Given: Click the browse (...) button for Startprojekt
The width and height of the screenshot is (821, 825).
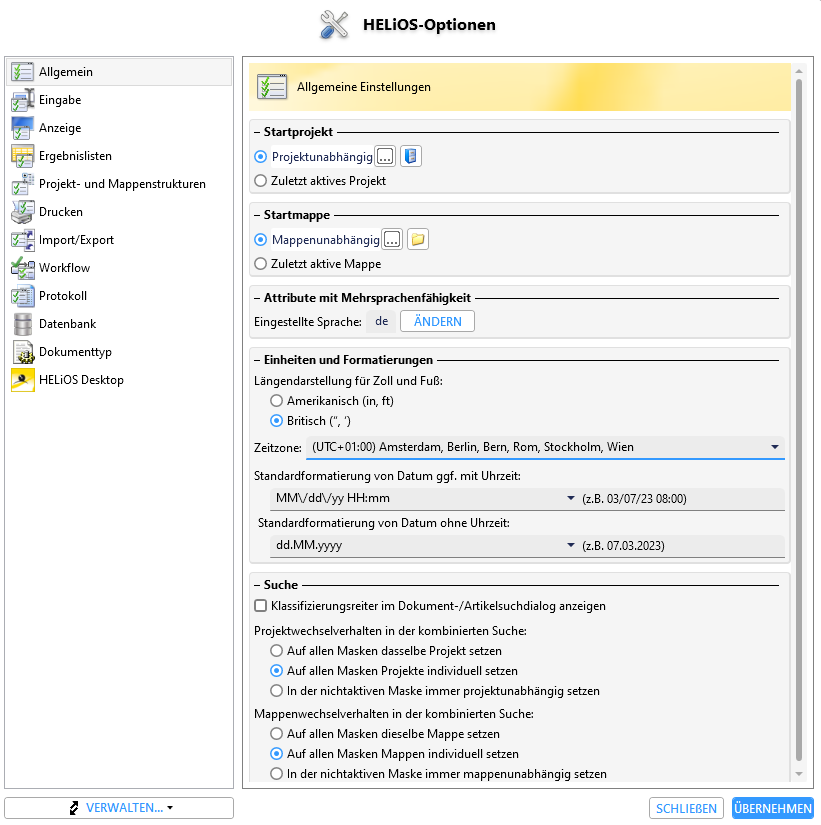Looking at the screenshot, I should [385, 156].
